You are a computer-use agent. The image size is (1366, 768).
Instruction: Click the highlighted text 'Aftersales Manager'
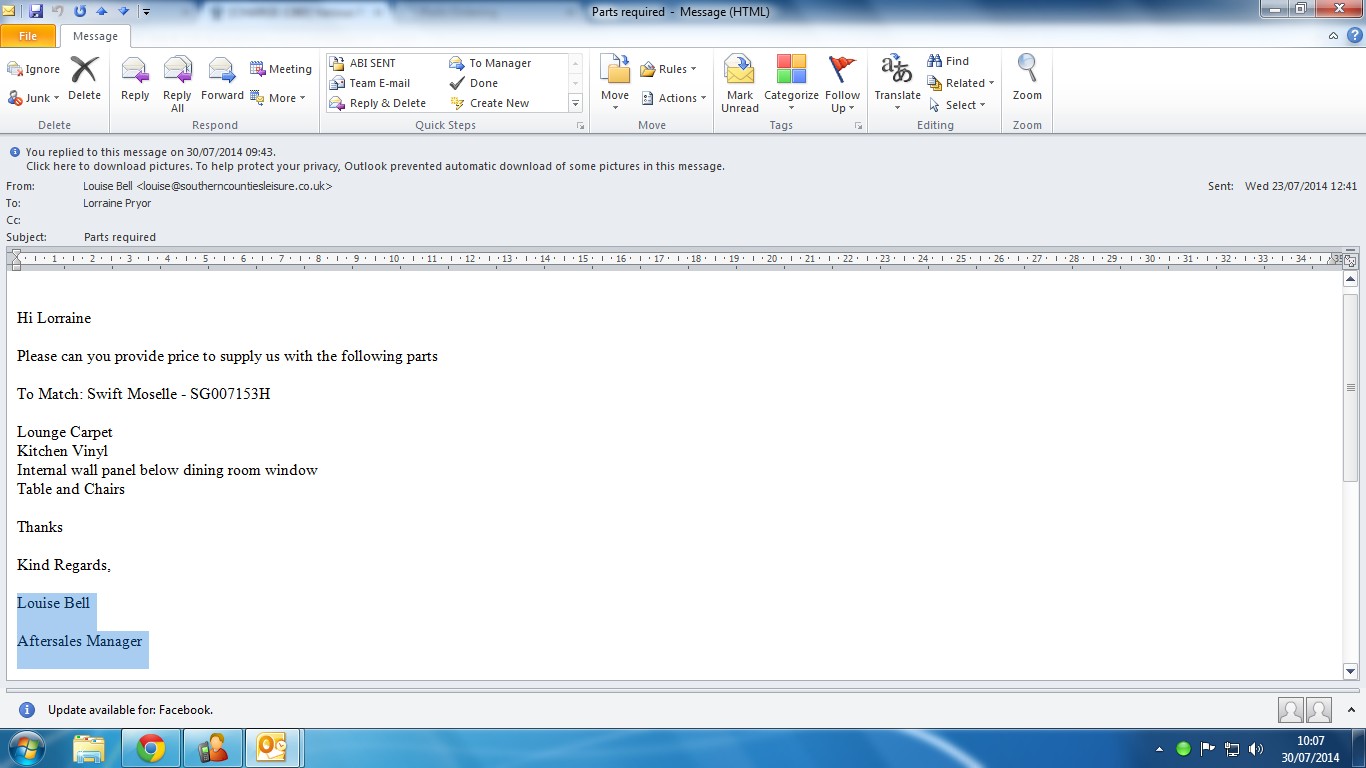[x=80, y=641]
